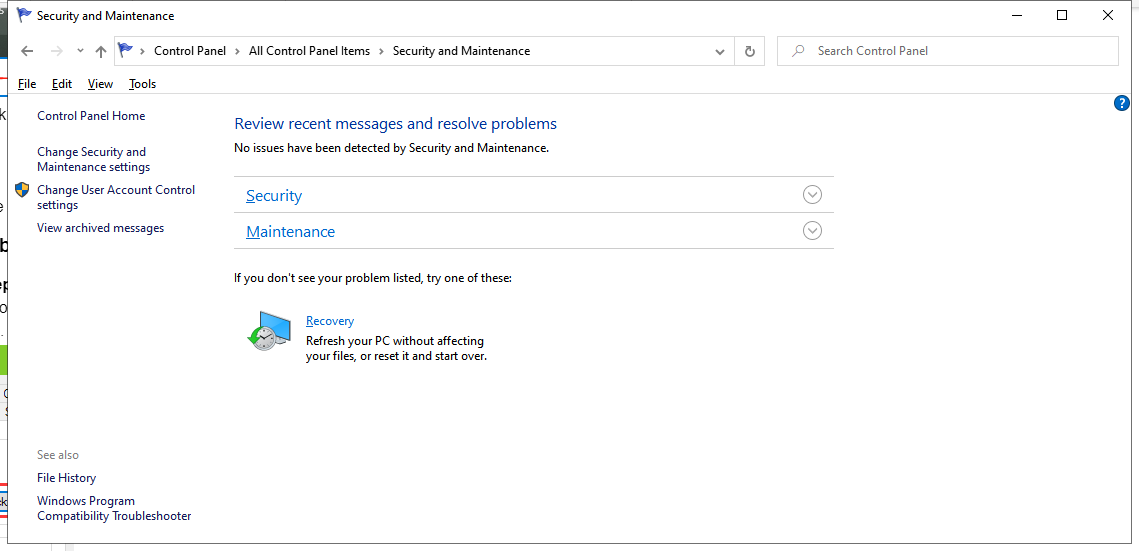Refresh the Security and Maintenance page

point(750,52)
